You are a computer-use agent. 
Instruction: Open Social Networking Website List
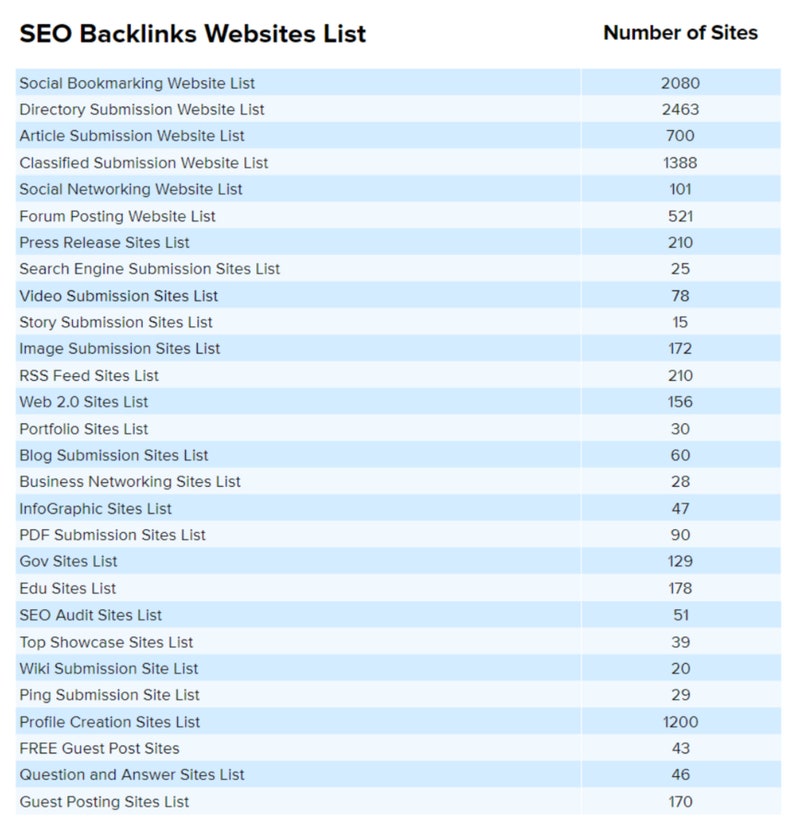click(131, 189)
